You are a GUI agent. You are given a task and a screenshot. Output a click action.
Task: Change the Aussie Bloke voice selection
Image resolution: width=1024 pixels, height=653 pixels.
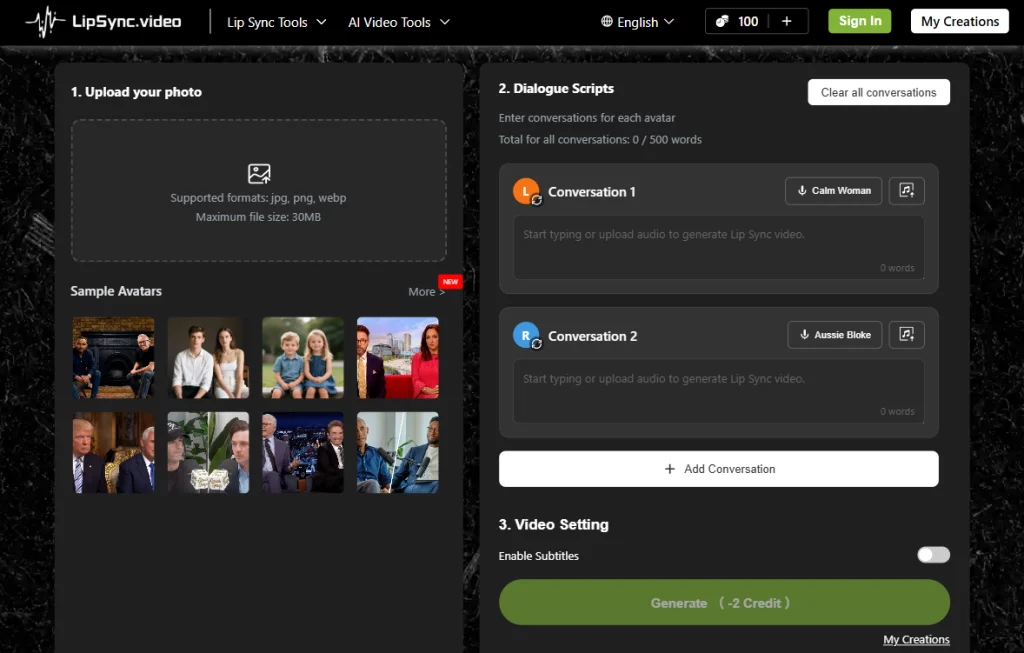point(834,335)
